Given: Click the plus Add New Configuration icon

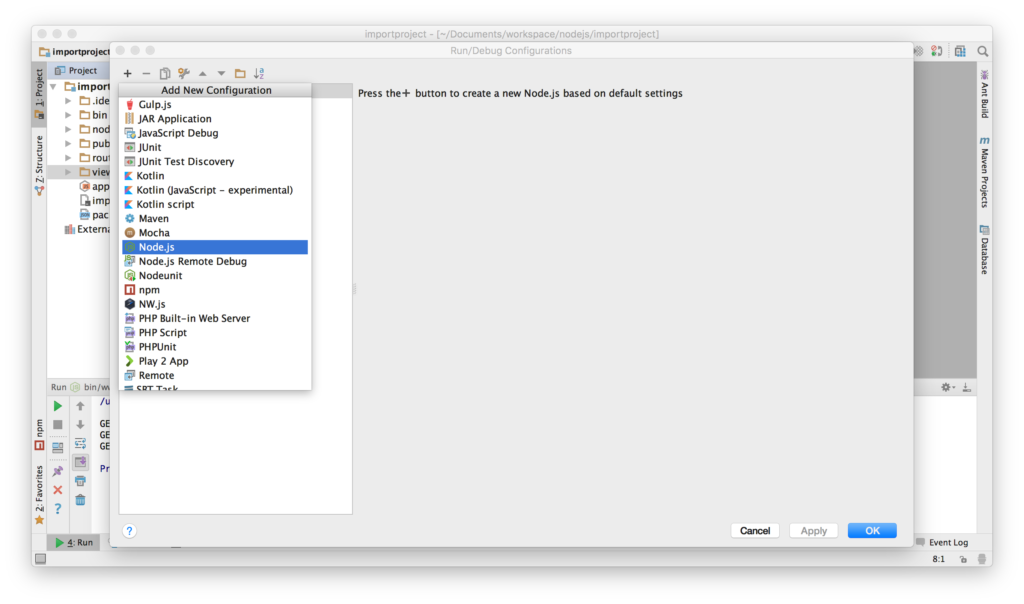Looking at the screenshot, I should coord(127,73).
